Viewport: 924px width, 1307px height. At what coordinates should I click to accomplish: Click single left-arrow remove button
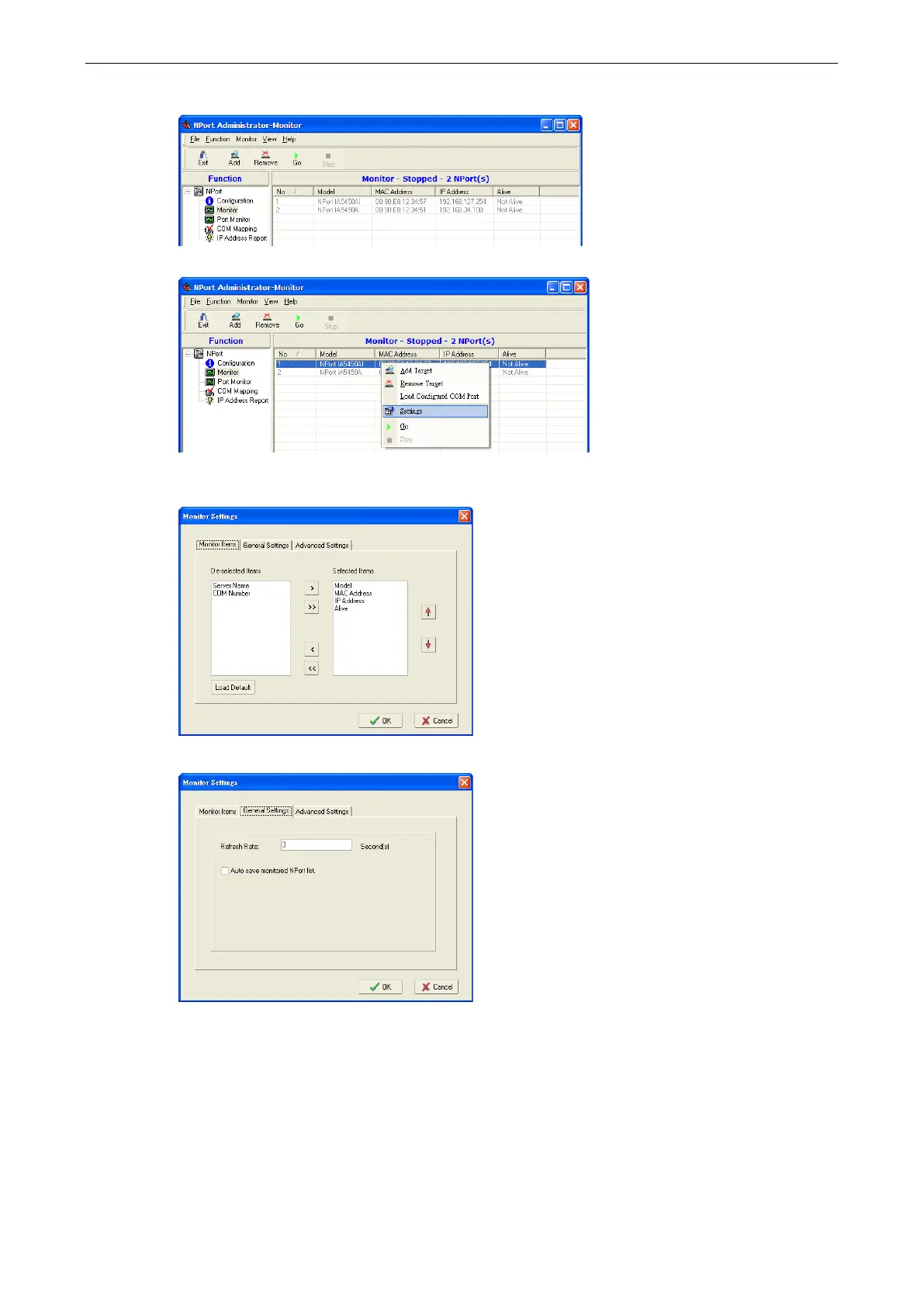[x=312, y=649]
